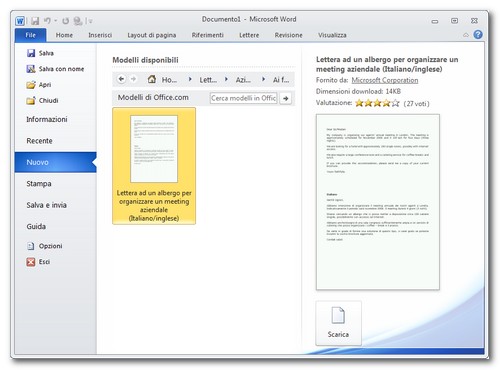Click the Redo icon in quick access toolbar
The width and height of the screenshot is (500, 370).
click(x=65, y=21)
